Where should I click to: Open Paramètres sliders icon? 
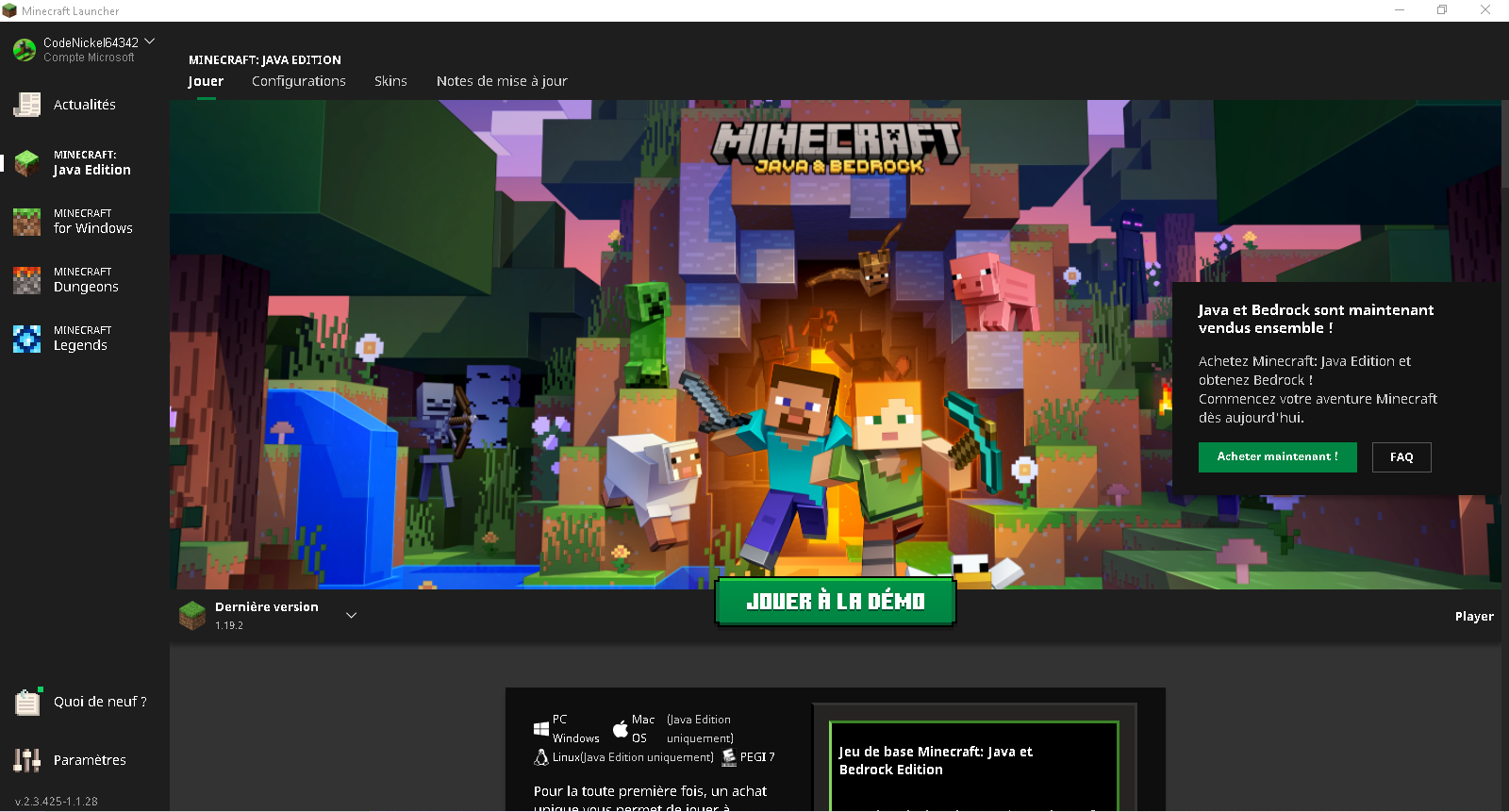point(27,760)
